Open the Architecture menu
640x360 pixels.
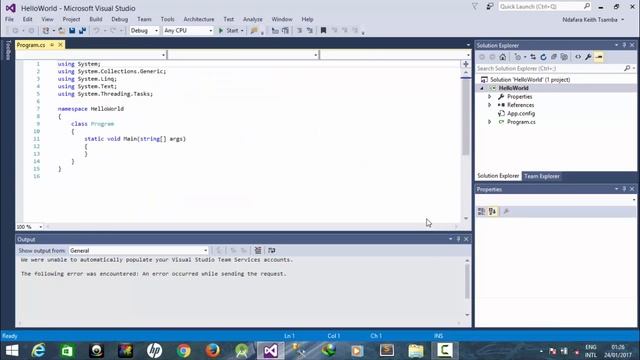(199, 19)
